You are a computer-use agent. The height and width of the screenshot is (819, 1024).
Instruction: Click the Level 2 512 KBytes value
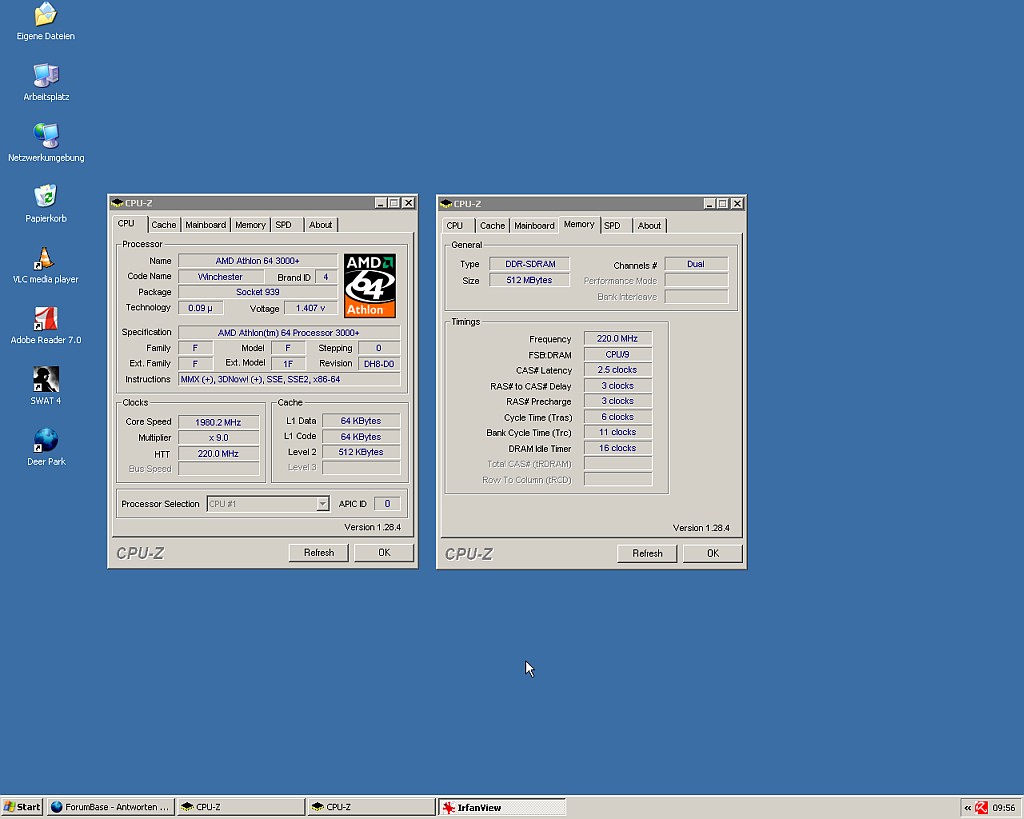pyautogui.click(x=360, y=452)
